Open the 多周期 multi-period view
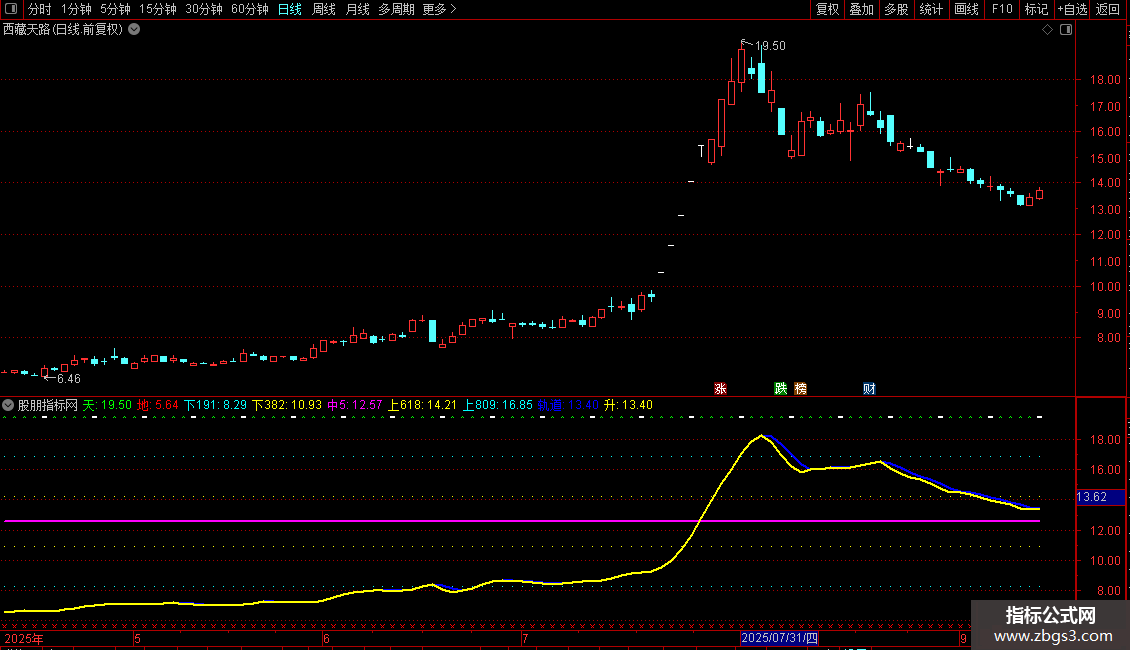Image resolution: width=1130 pixels, height=650 pixels. point(396,9)
